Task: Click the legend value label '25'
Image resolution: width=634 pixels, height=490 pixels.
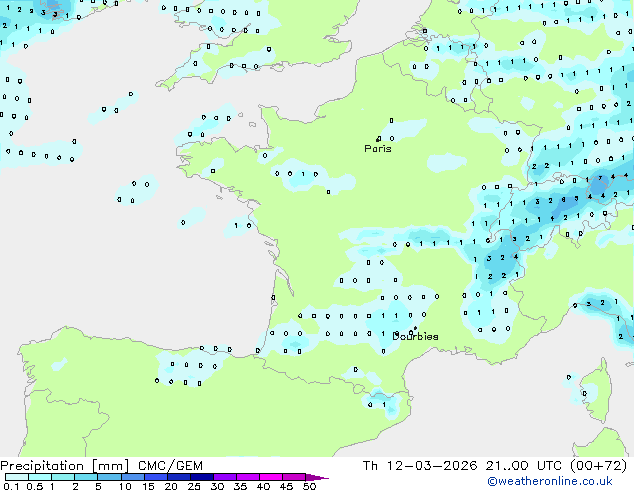Action: (x=194, y=486)
